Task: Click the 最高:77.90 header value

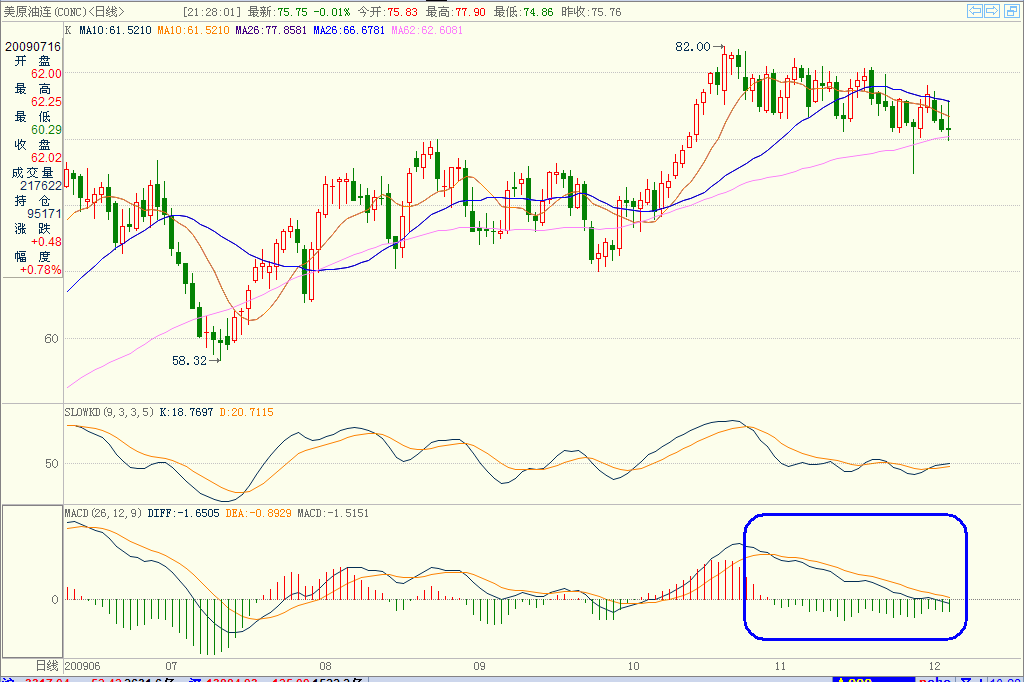Action: [x=455, y=12]
